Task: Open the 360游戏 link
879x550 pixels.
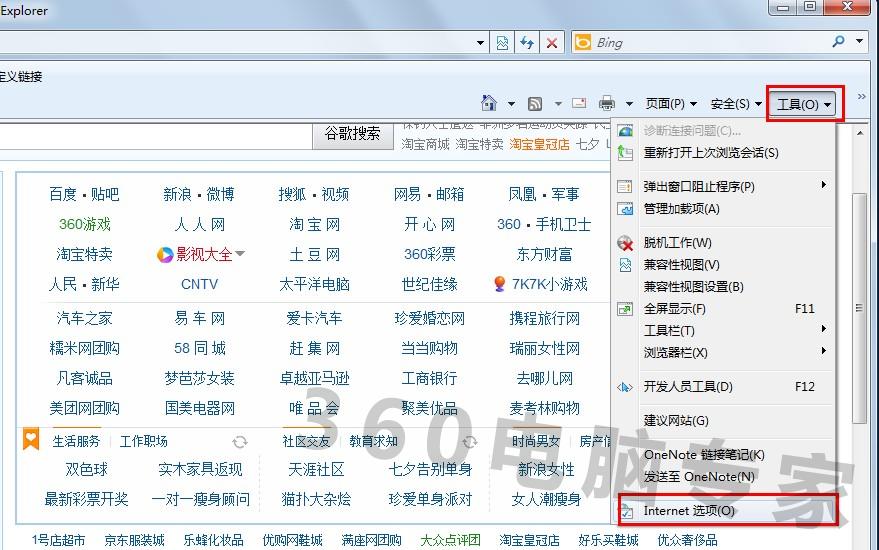Action: coord(85,224)
